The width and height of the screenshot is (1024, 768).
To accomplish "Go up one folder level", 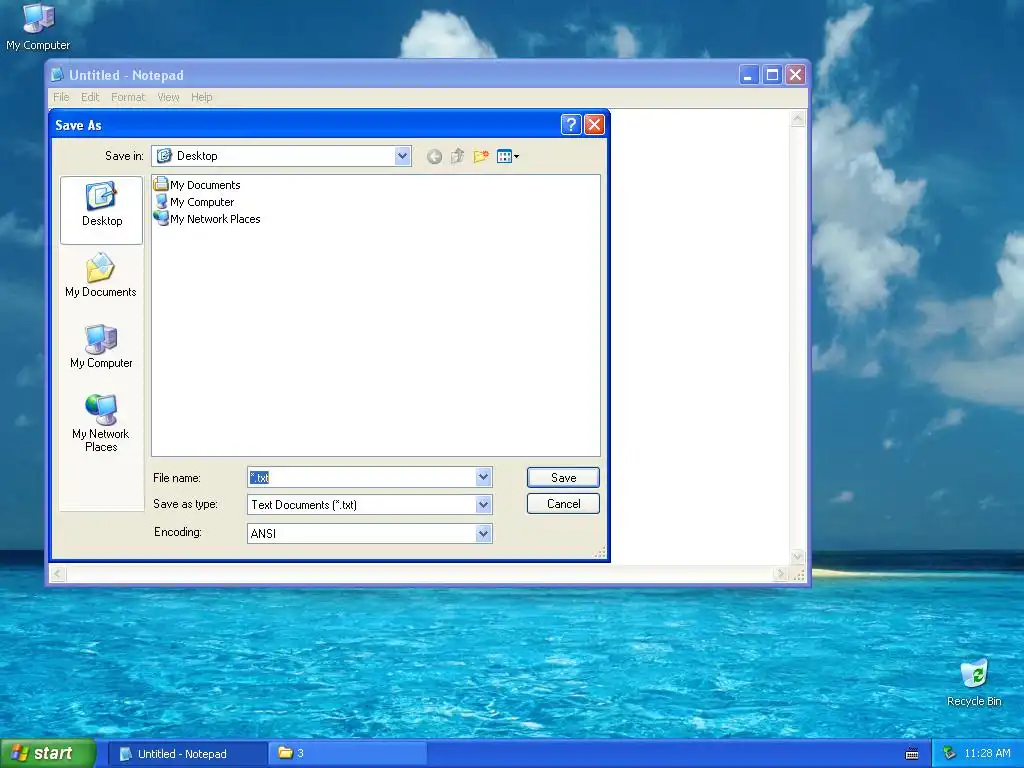I will pyautogui.click(x=457, y=156).
